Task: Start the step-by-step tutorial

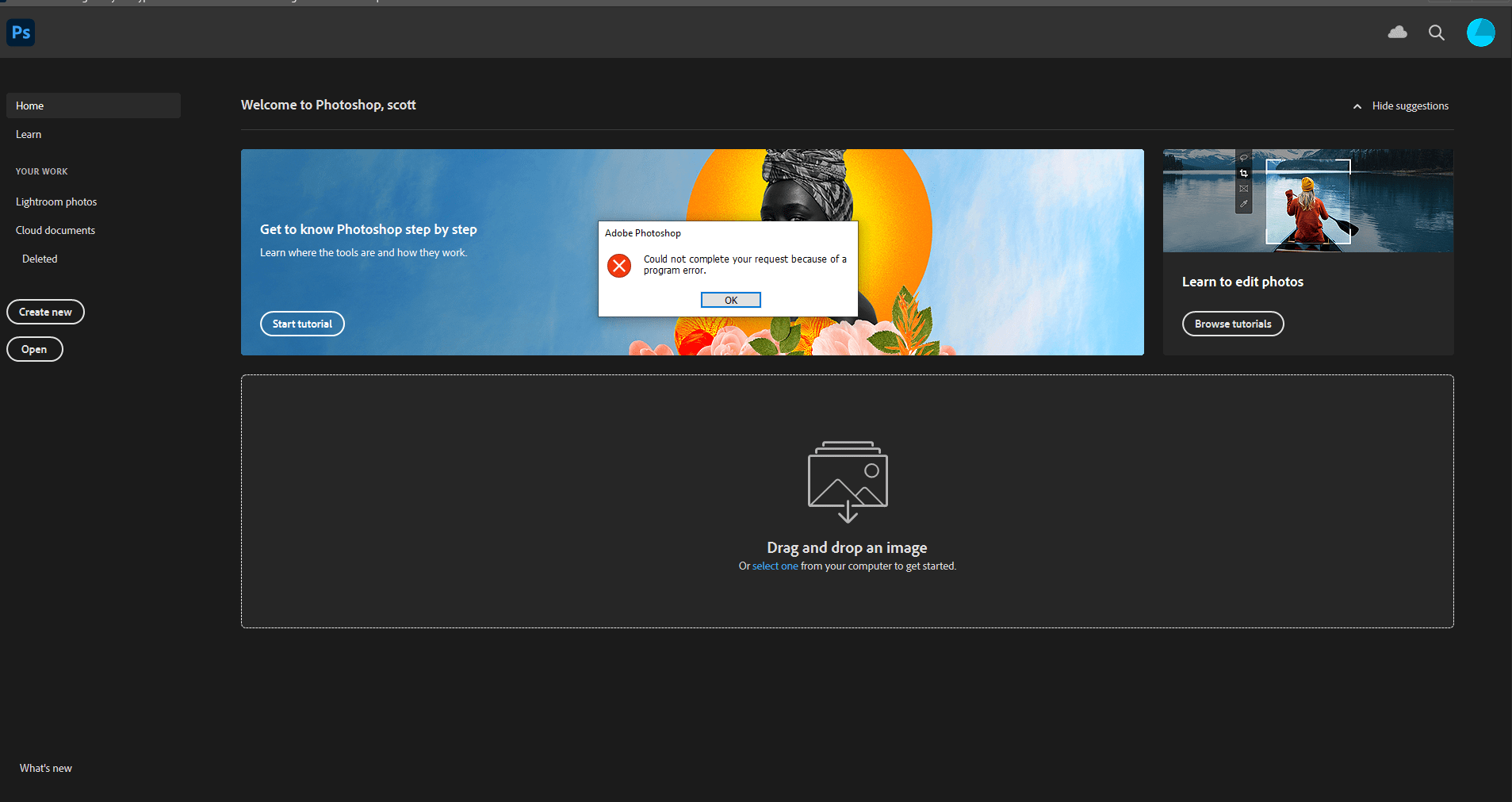Action: 302,323
